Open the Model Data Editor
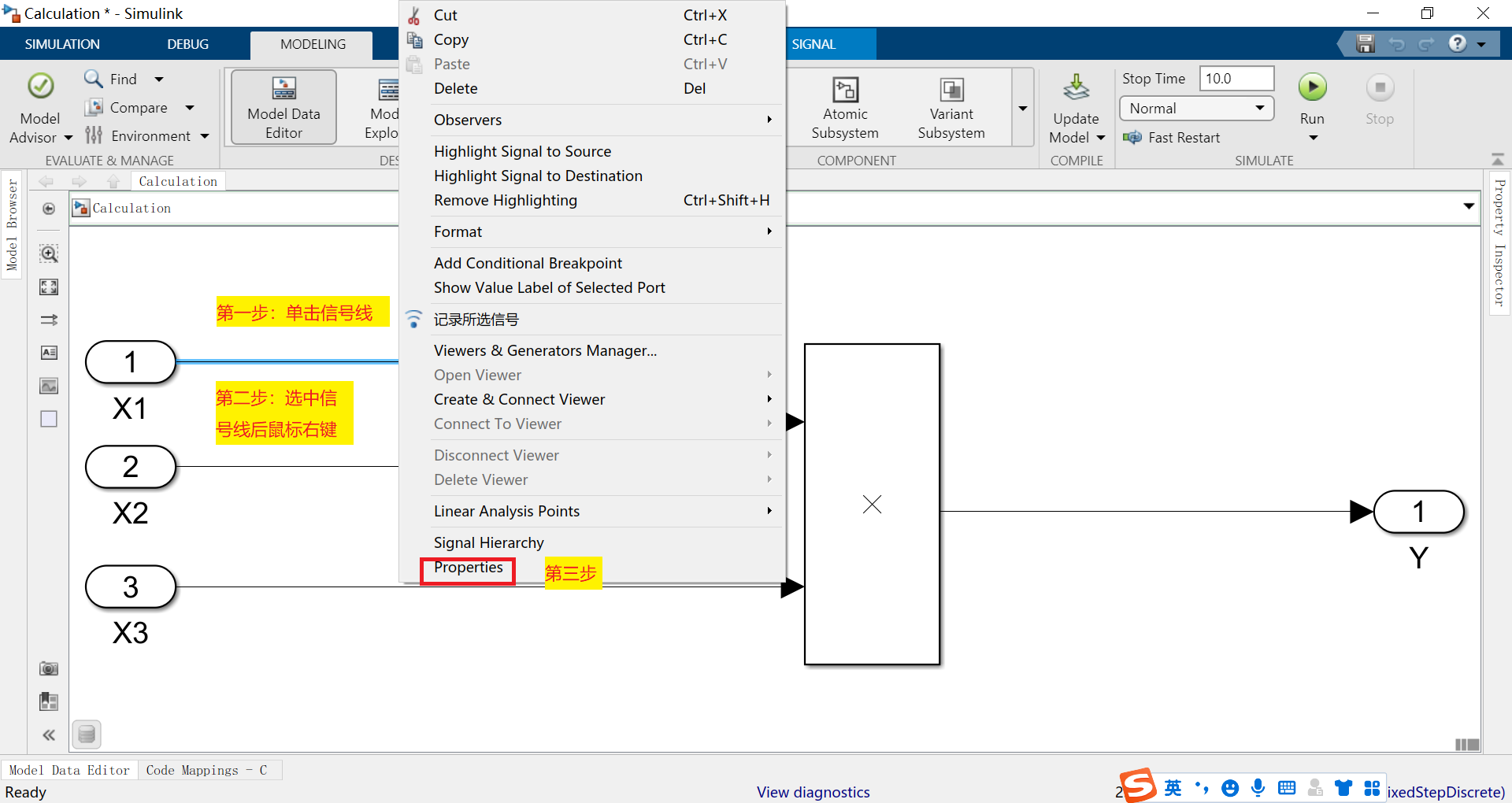Image resolution: width=1512 pixels, height=803 pixels. (283, 107)
